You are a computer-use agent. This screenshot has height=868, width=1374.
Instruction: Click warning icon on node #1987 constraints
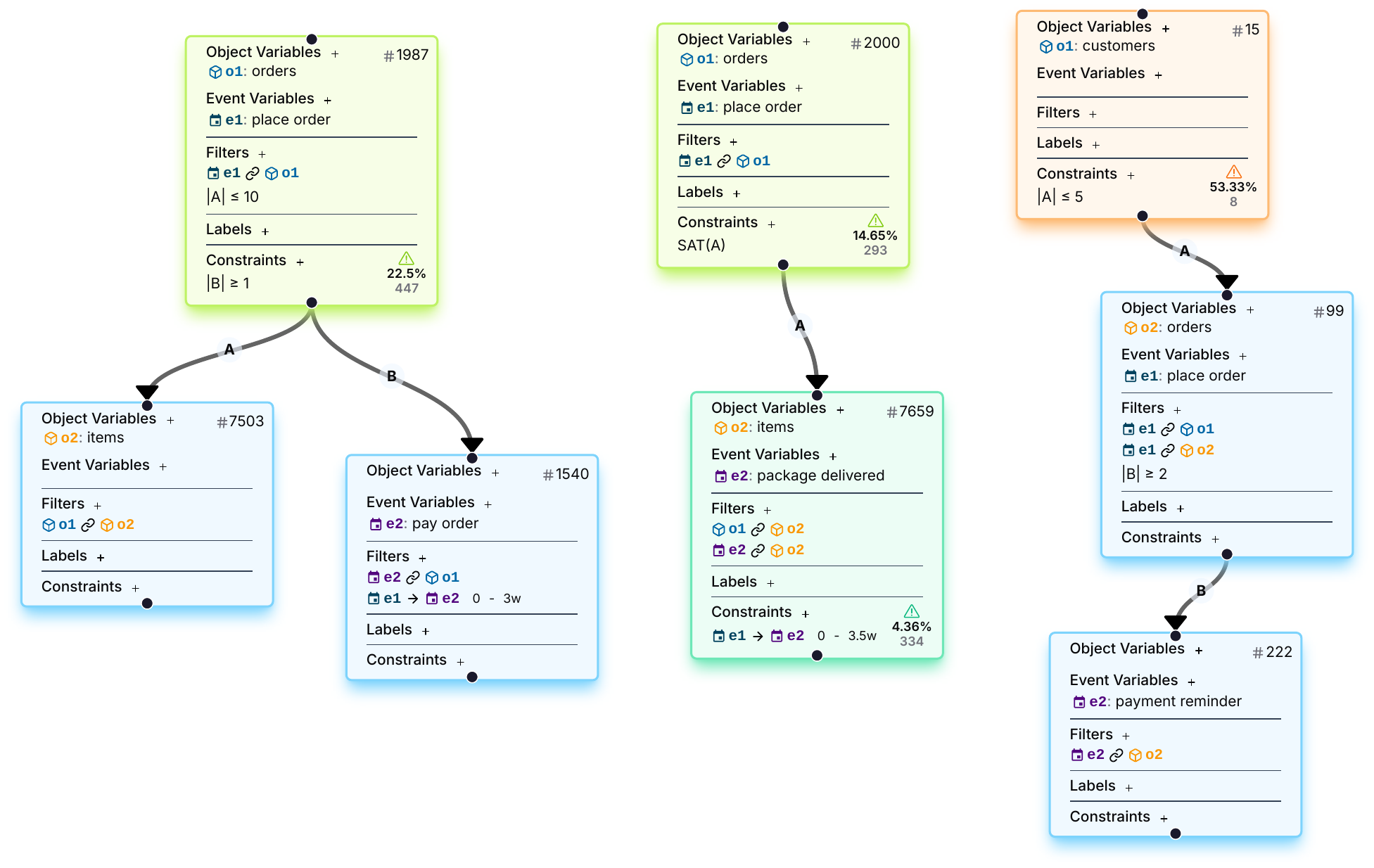pos(406,258)
